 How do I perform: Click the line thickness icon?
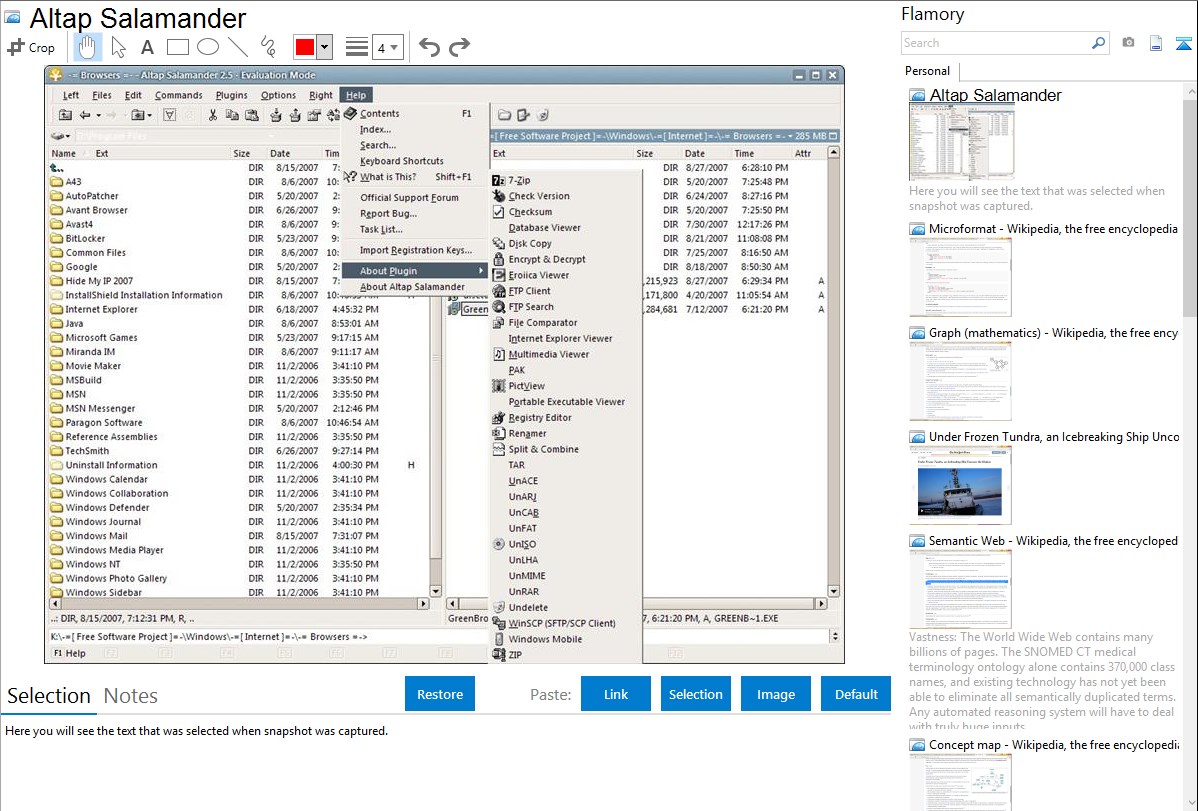coord(357,47)
